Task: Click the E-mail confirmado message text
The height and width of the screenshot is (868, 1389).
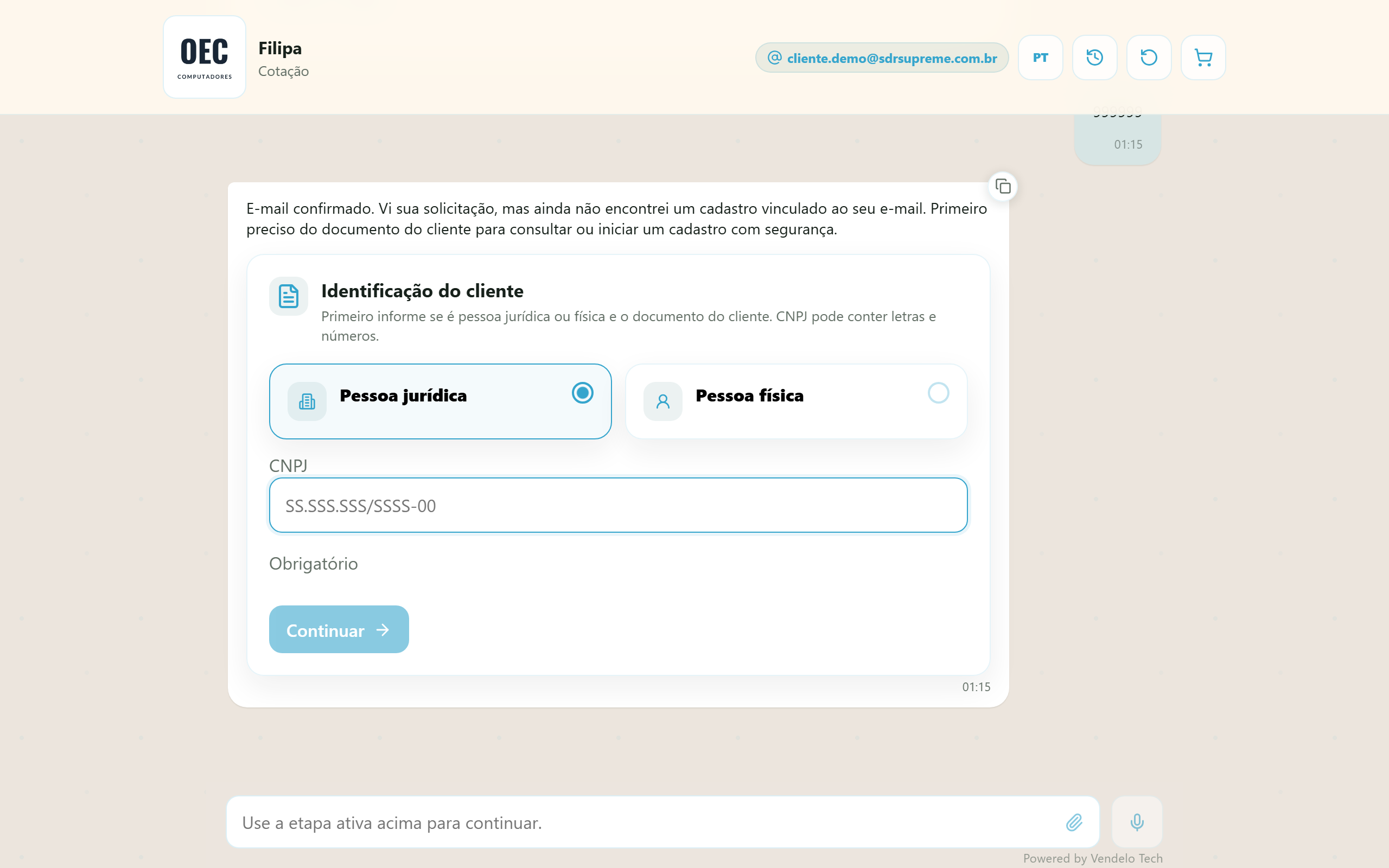Action: (616, 219)
